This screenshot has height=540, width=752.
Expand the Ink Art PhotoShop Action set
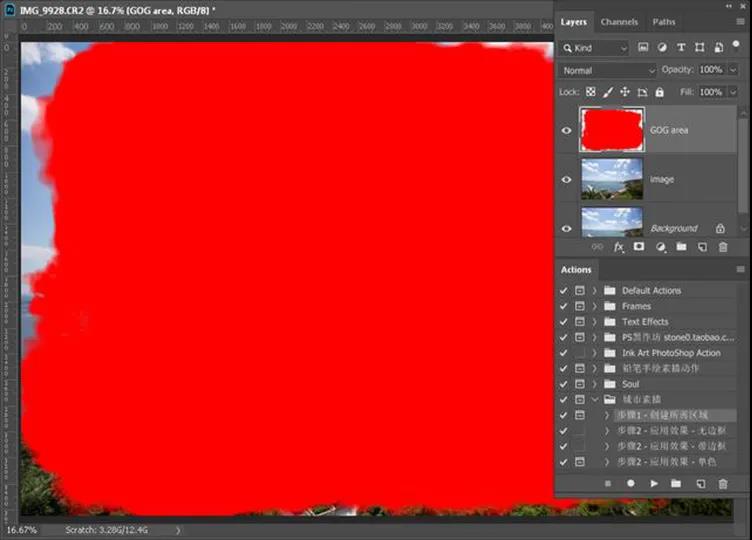595,353
